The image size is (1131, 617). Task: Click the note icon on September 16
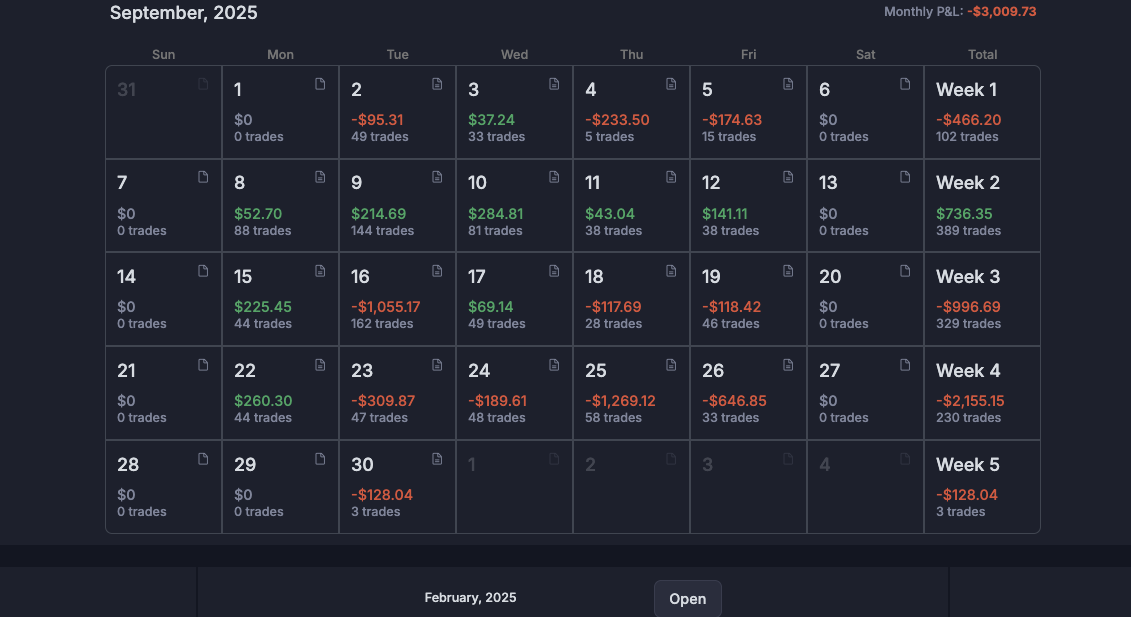437,271
